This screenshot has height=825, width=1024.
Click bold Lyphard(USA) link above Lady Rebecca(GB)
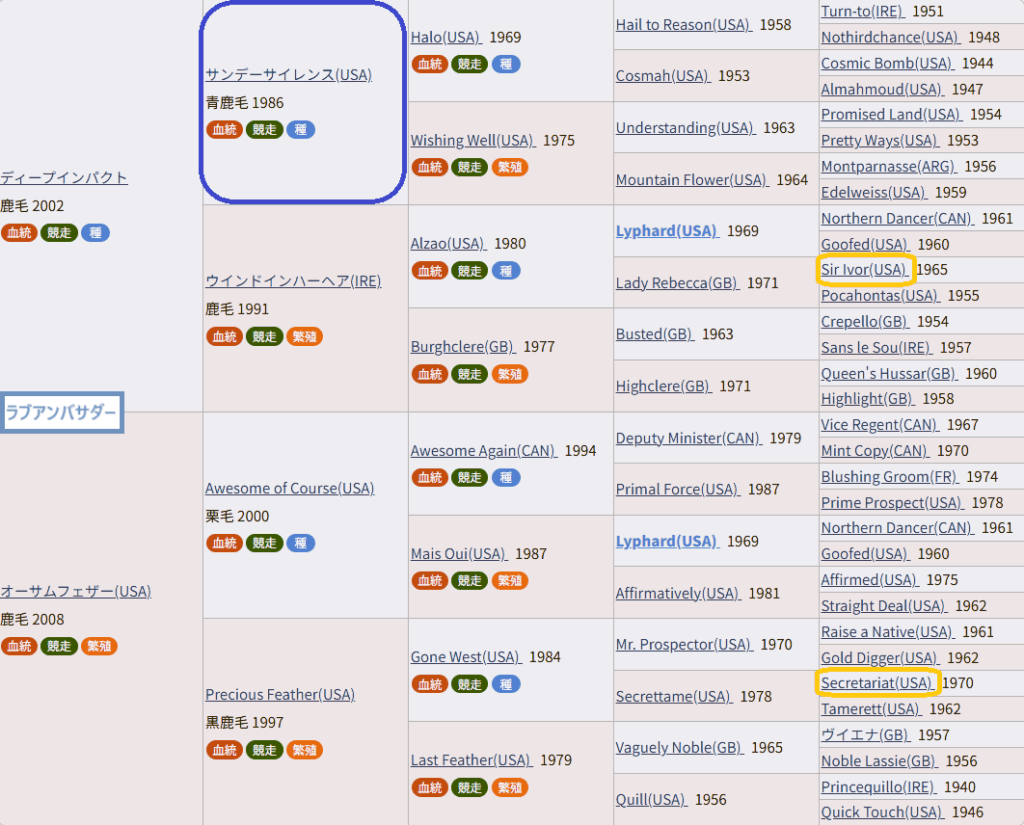point(666,231)
